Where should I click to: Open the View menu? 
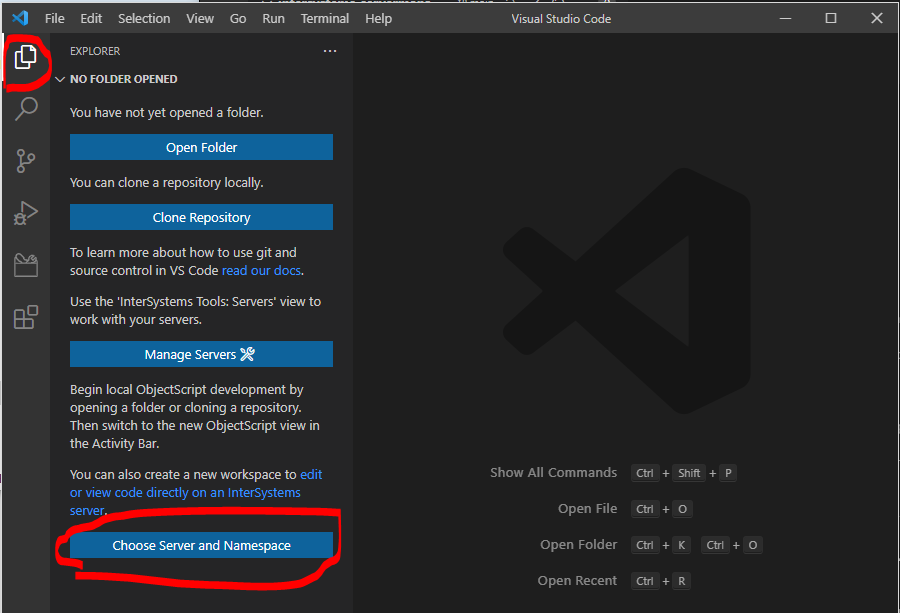200,18
